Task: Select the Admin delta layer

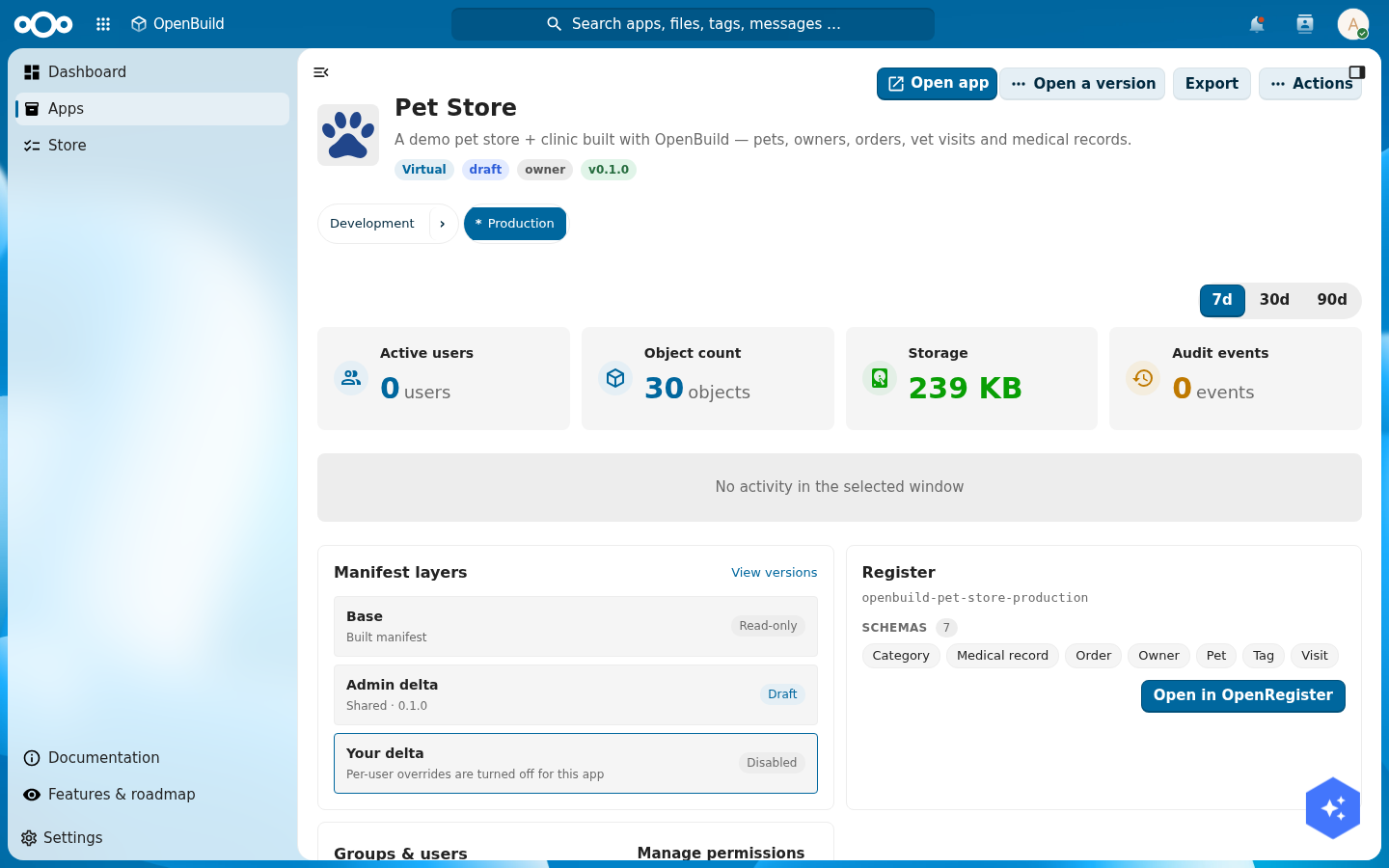Action: tap(576, 695)
